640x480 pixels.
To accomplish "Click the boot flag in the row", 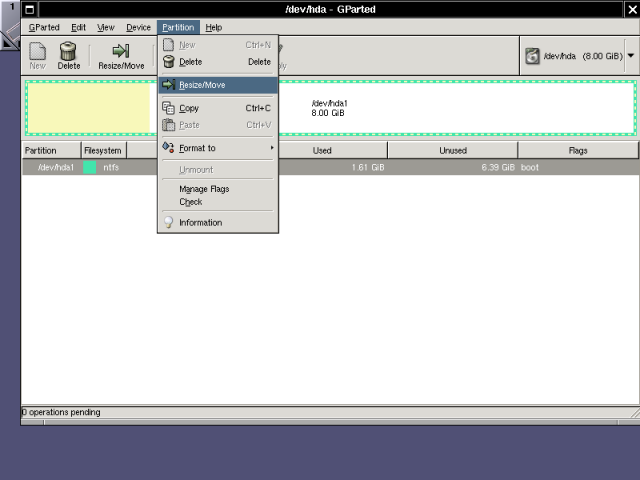I will tap(530, 167).
